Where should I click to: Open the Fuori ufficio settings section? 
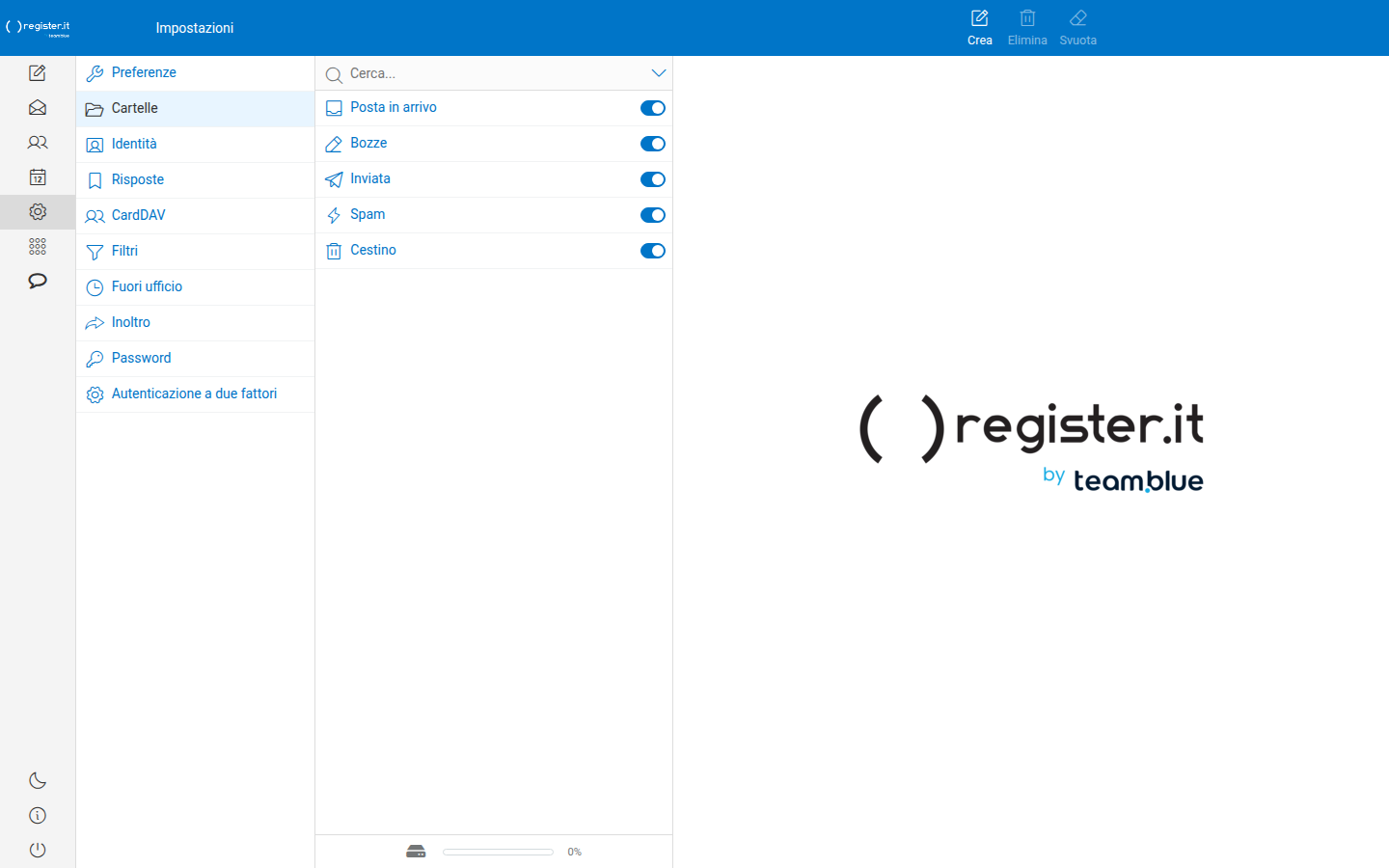pos(195,287)
